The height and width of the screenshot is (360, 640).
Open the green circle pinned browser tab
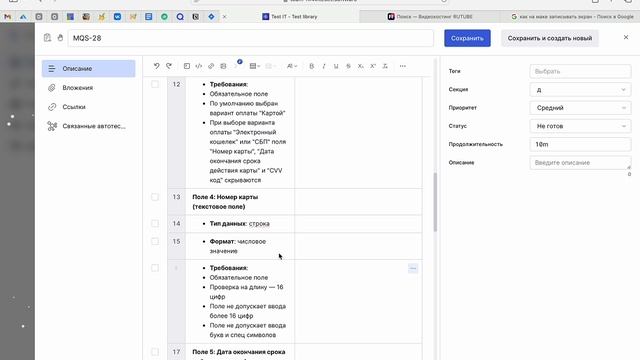(x=164, y=17)
